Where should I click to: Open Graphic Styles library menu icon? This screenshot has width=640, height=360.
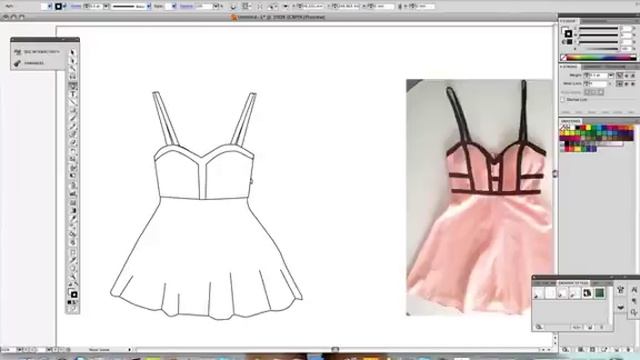tap(539, 327)
